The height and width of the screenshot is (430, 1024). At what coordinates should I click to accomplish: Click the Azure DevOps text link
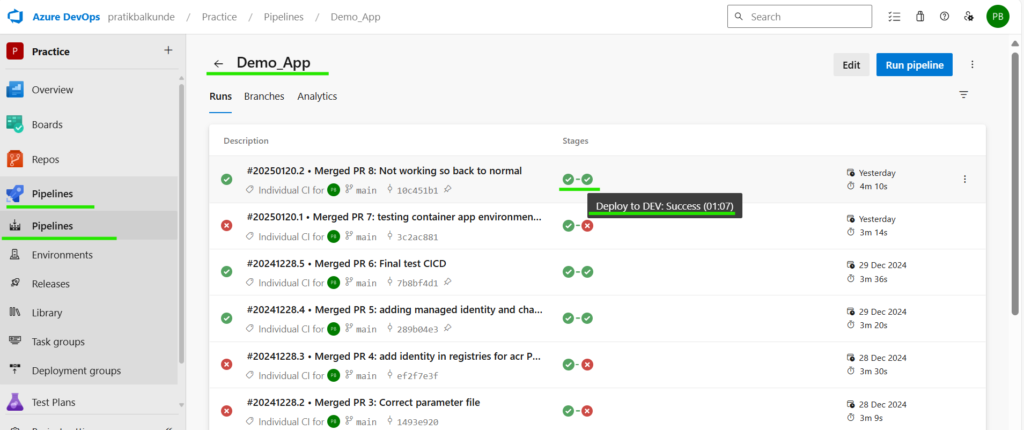66,17
